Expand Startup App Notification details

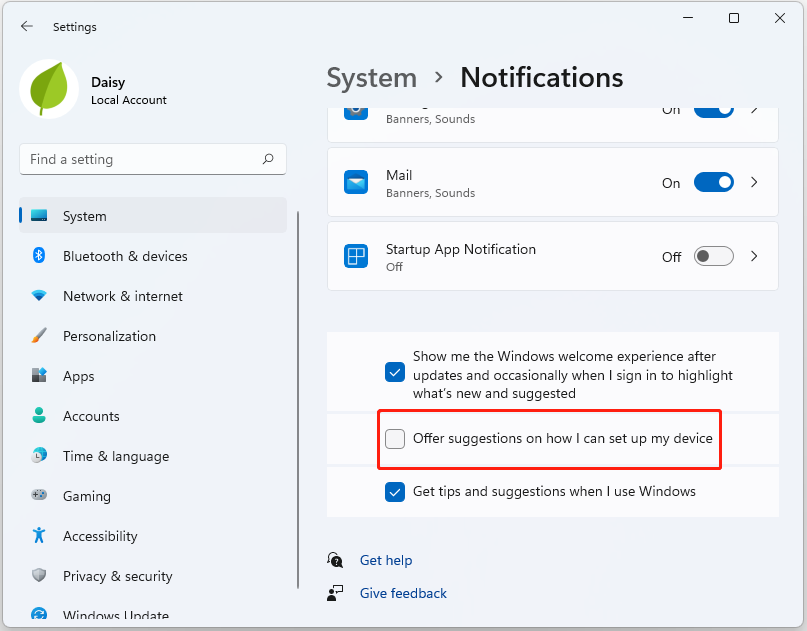(x=754, y=256)
